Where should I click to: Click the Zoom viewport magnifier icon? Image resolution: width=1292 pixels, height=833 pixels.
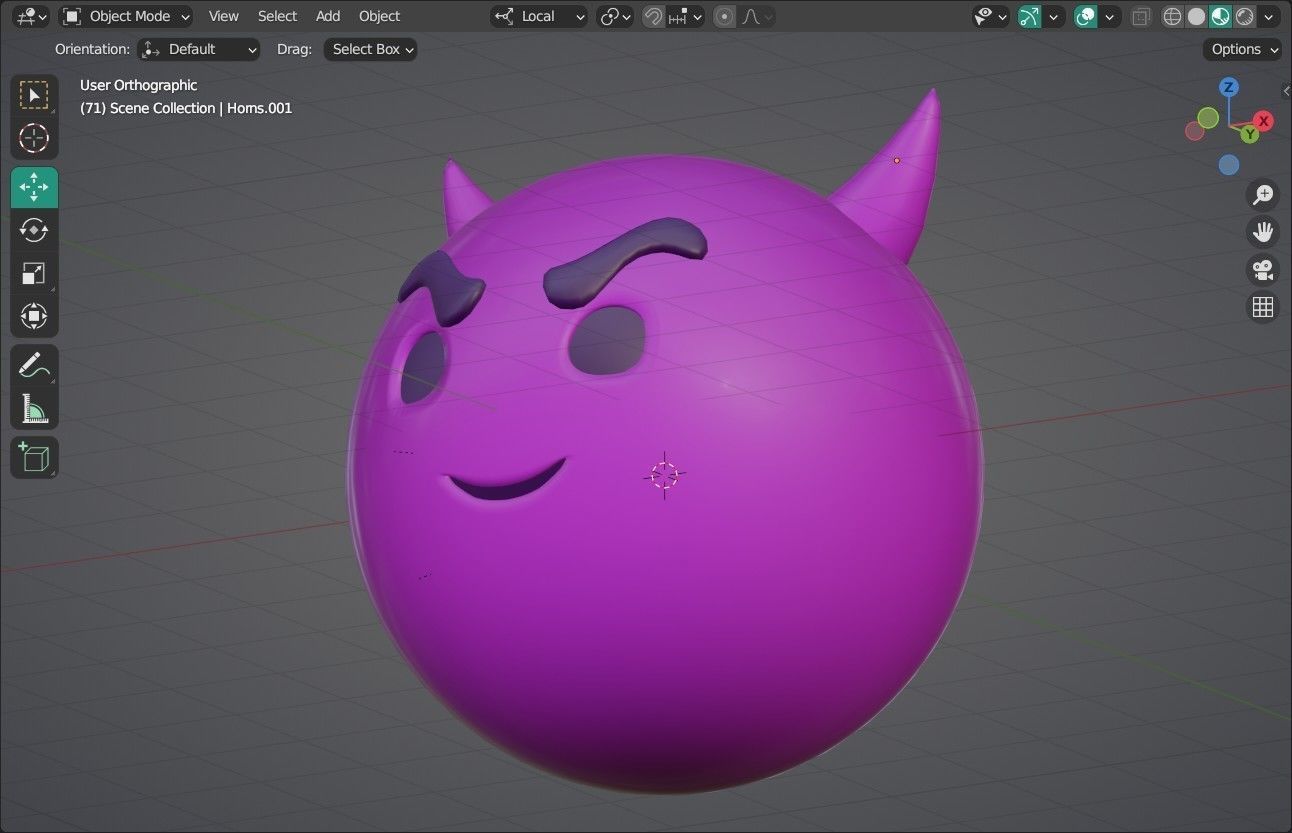coord(1263,194)
